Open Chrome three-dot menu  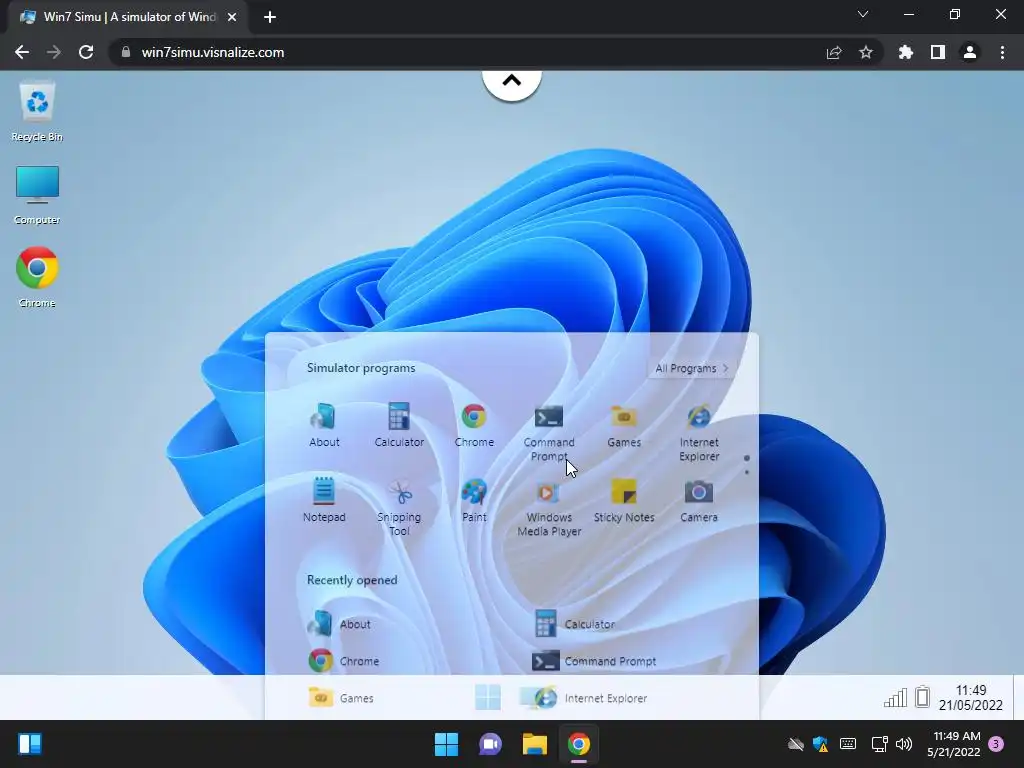tap(1002, 52)
